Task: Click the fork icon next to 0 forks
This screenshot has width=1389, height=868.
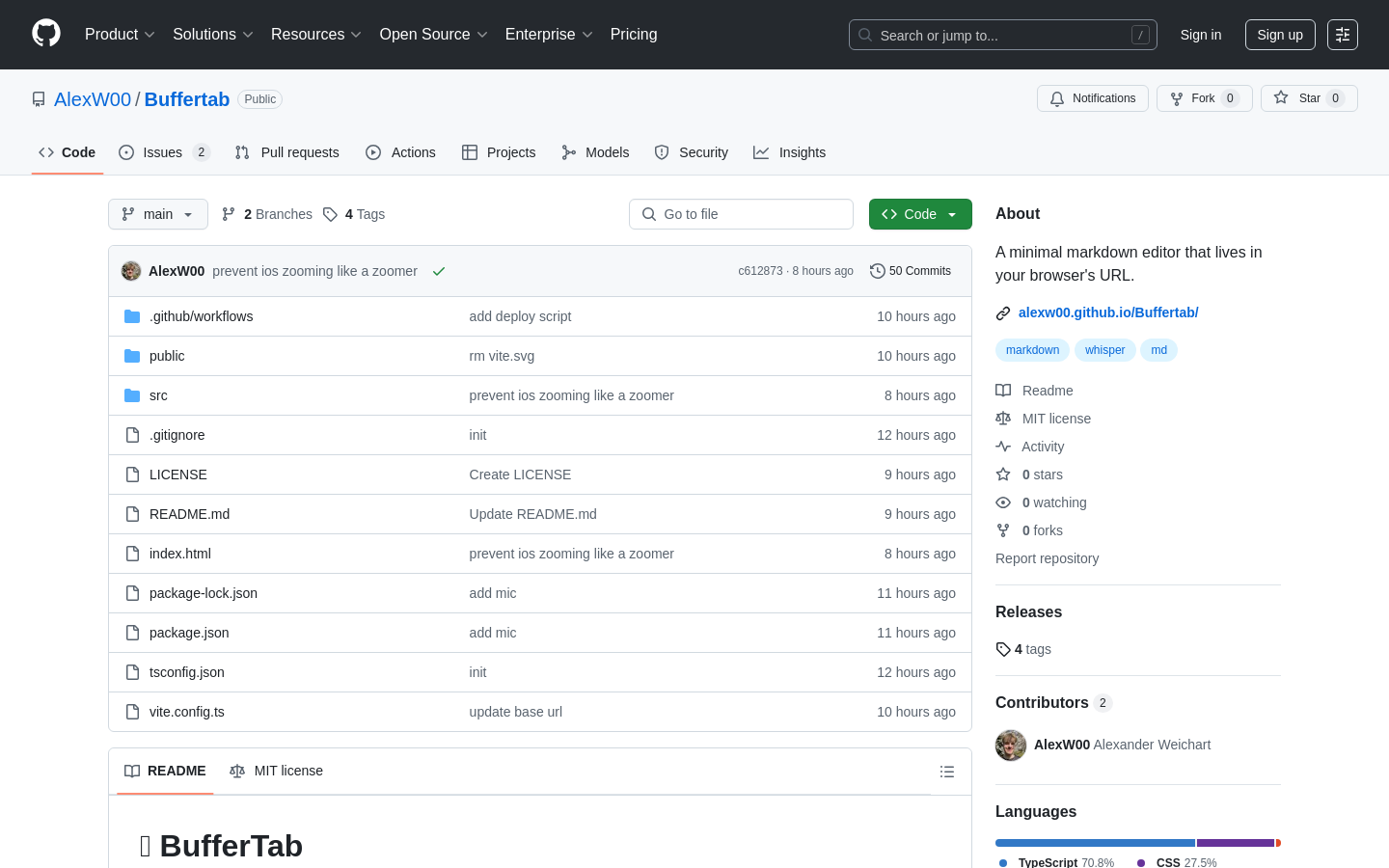Action: pyautogui.click(x=1003, y=530)
